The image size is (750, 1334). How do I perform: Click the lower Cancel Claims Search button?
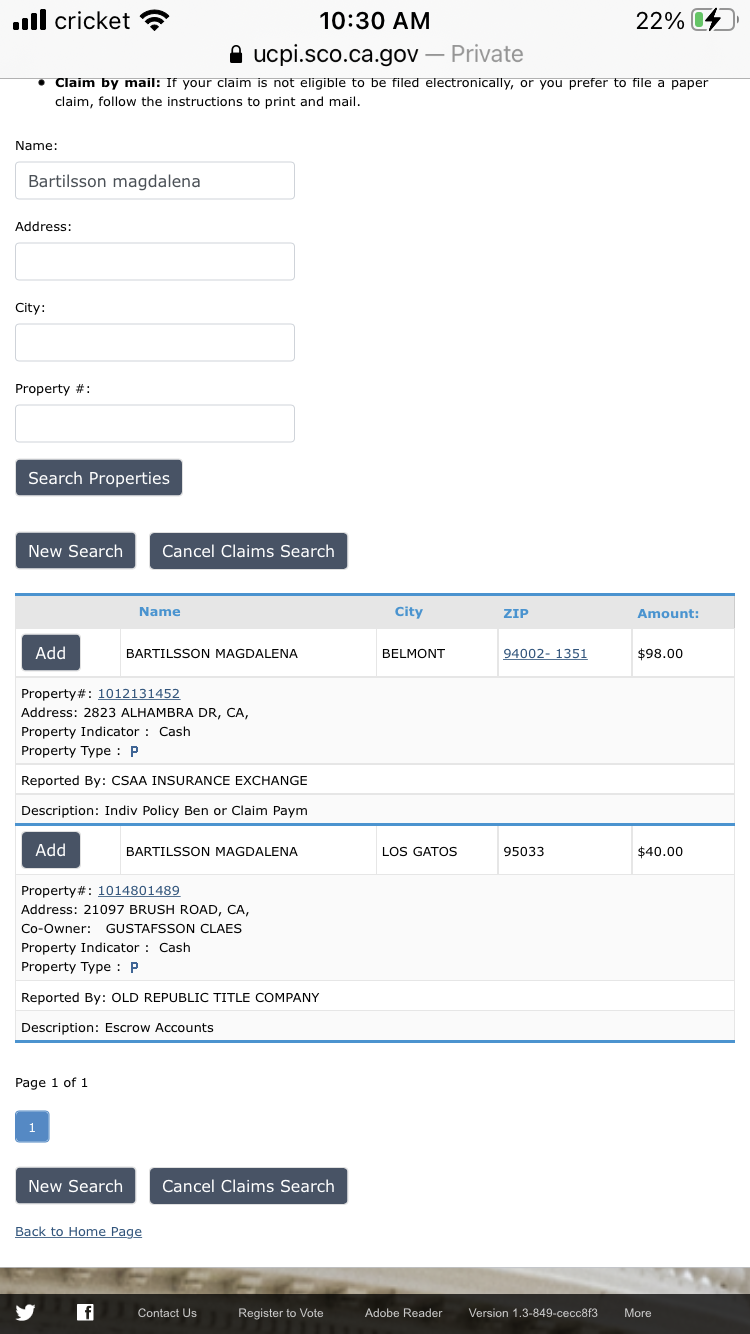(248, 1186)
